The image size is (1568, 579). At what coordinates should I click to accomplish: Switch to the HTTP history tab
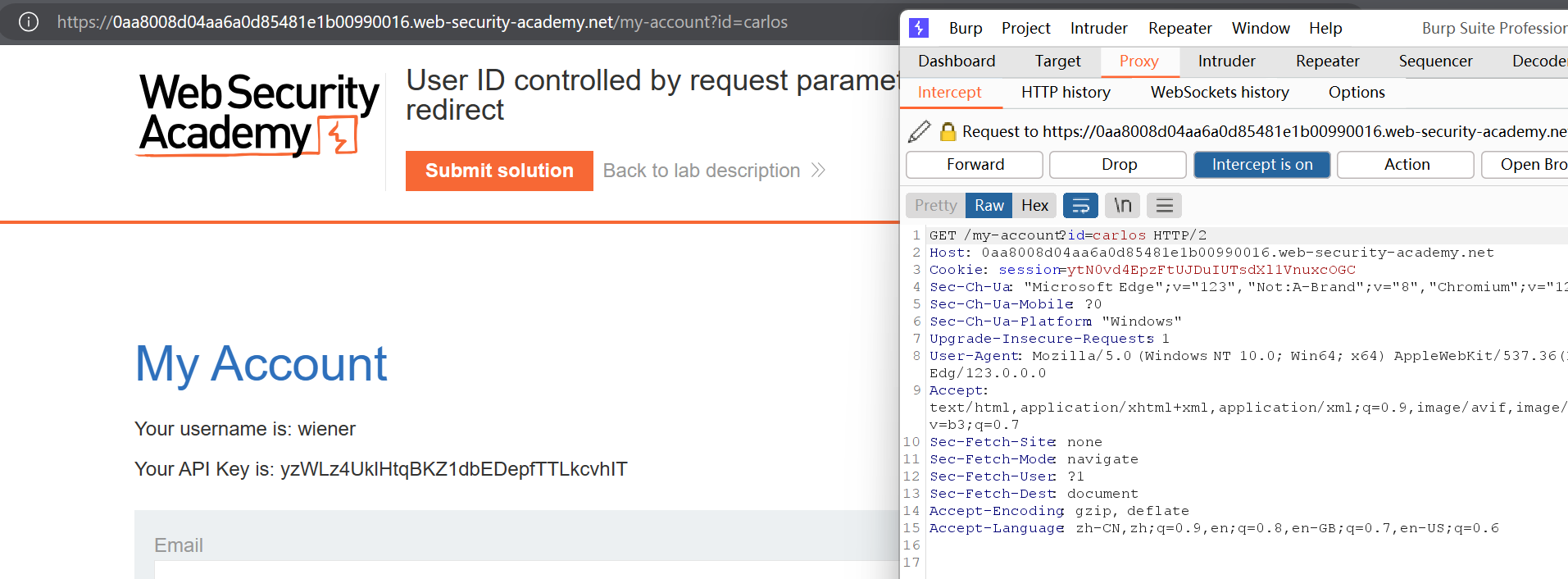pos(1065,93)
